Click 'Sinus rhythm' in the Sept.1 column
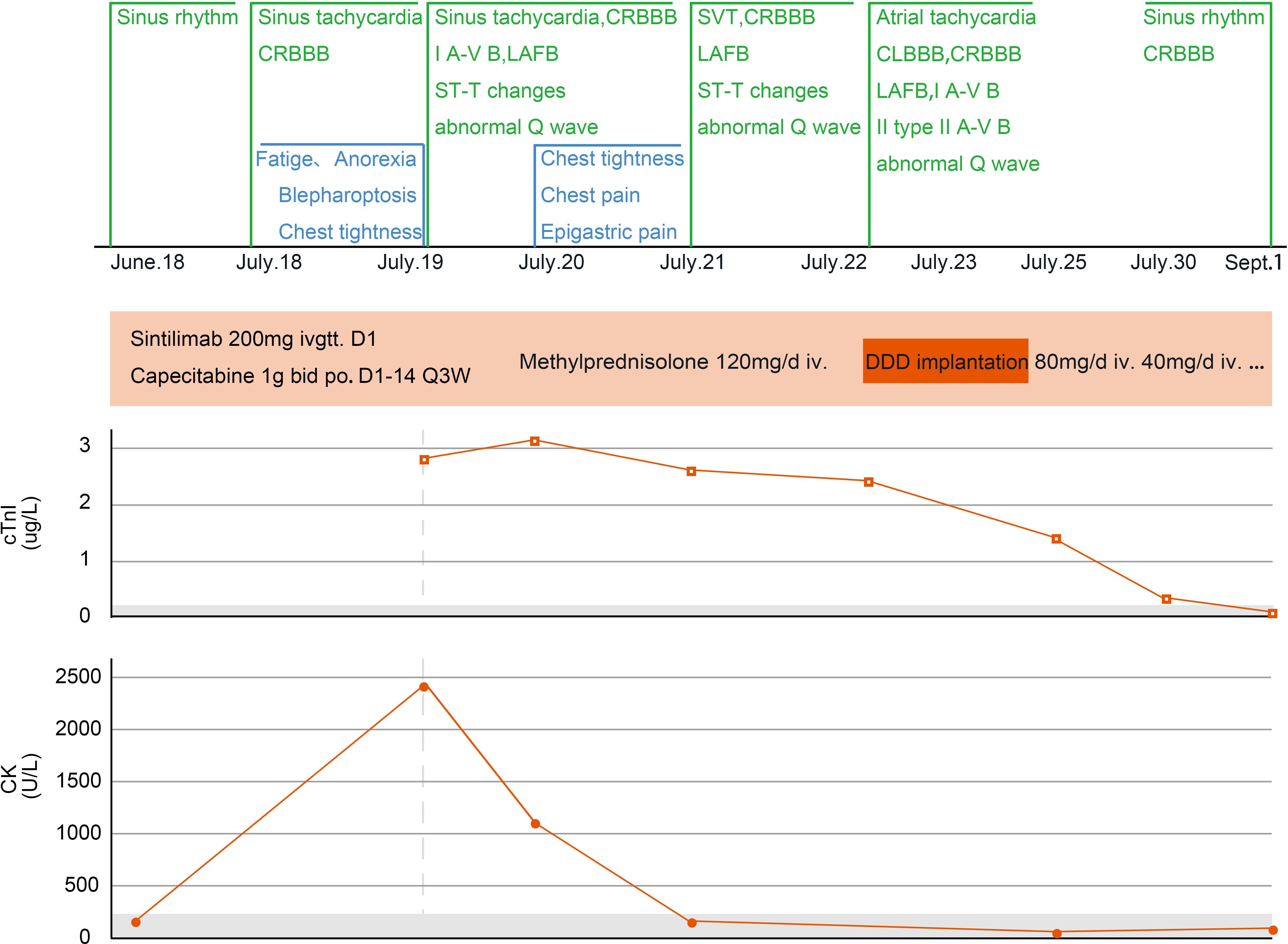1288x944 pixels. pyautogui.click(x=1204, y=17)
